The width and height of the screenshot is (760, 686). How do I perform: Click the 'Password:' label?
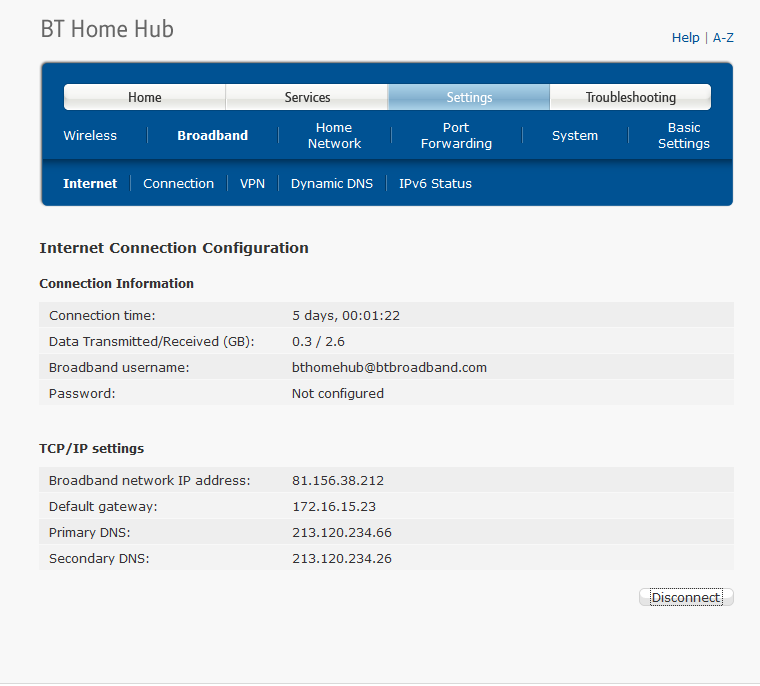82,393
